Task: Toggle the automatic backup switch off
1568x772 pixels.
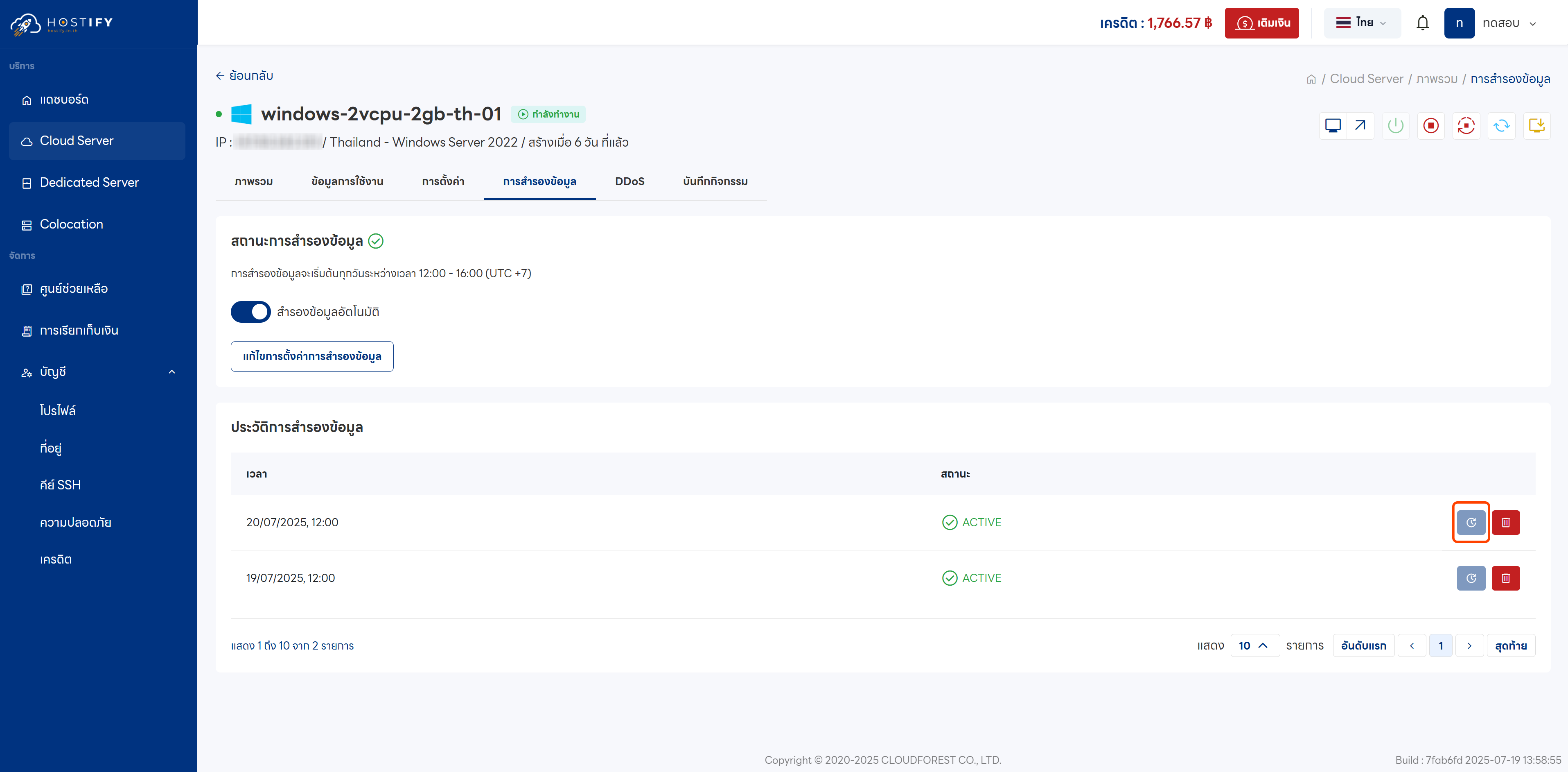Action: tap(250, 311)
